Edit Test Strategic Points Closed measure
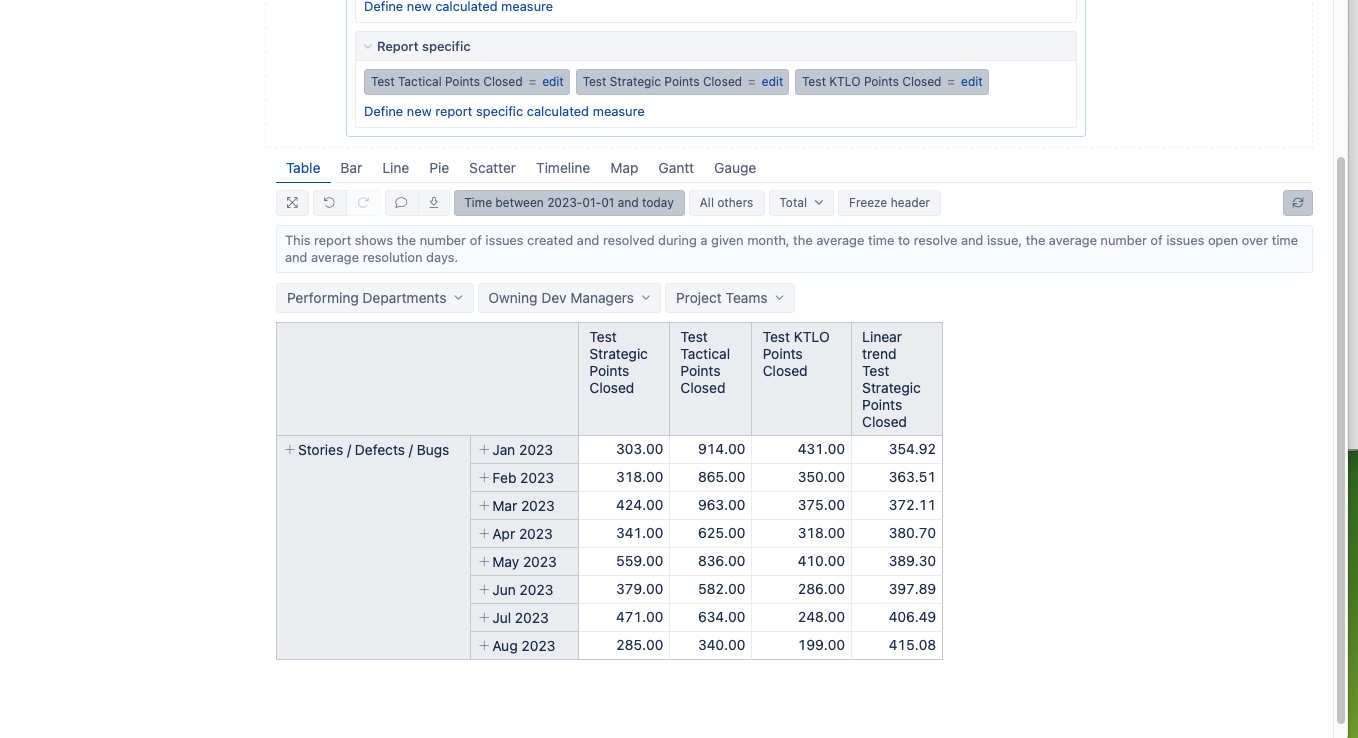This screenshot has width=1358, height=738. pos(772,82)
